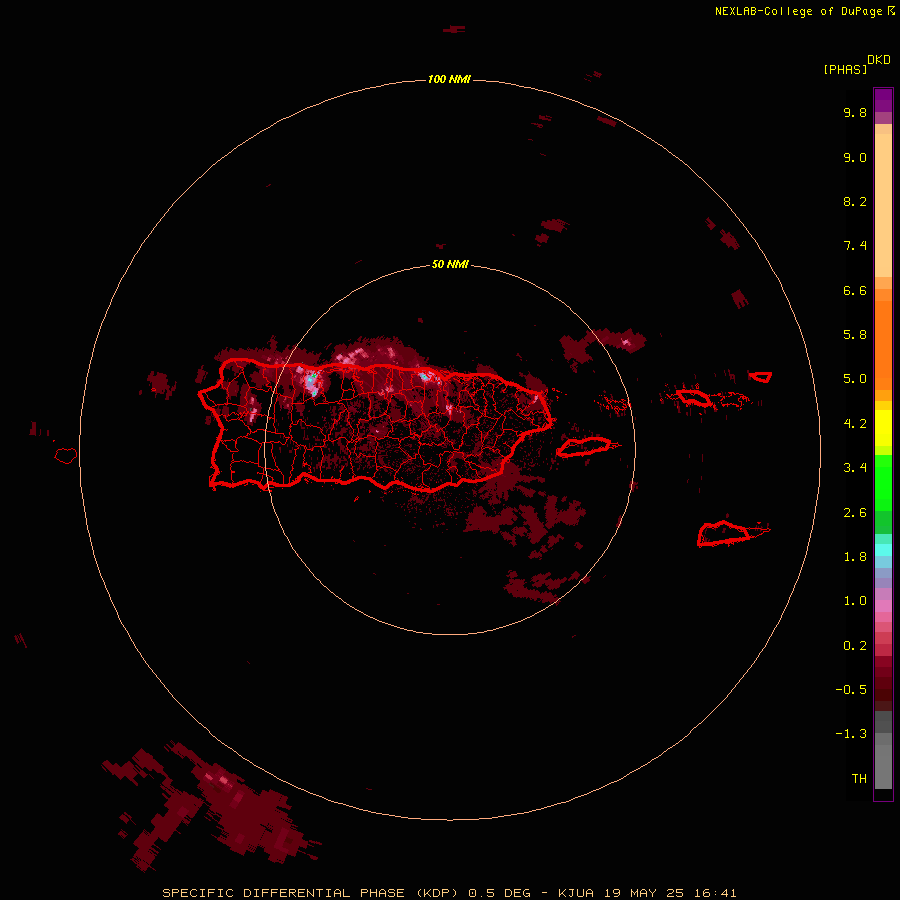
Task: Click the 2.6 scale value
Action: [855, 513]
